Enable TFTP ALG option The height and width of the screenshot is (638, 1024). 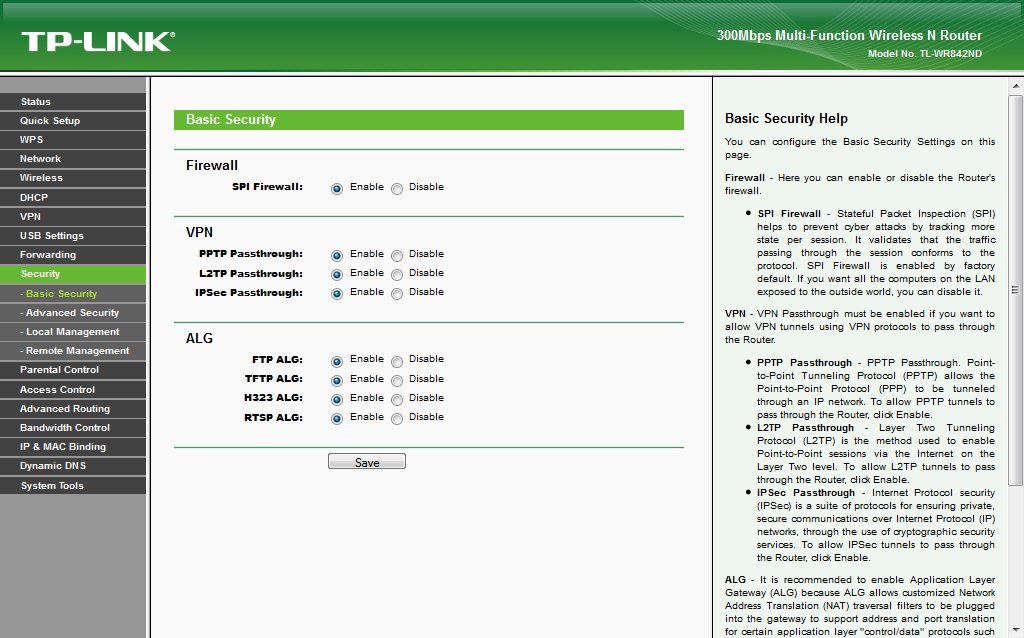pos(337,380)
